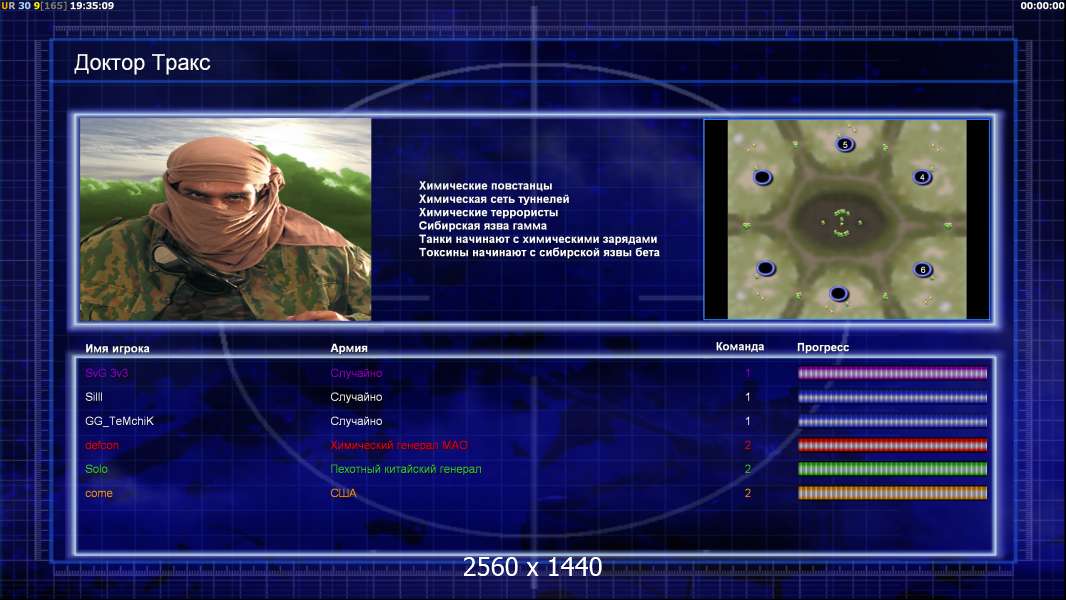Image resolution: width=1066 pixels, height=600 pixels.
Task: Click start position marker 5 on the minimap
Action: 845,144
